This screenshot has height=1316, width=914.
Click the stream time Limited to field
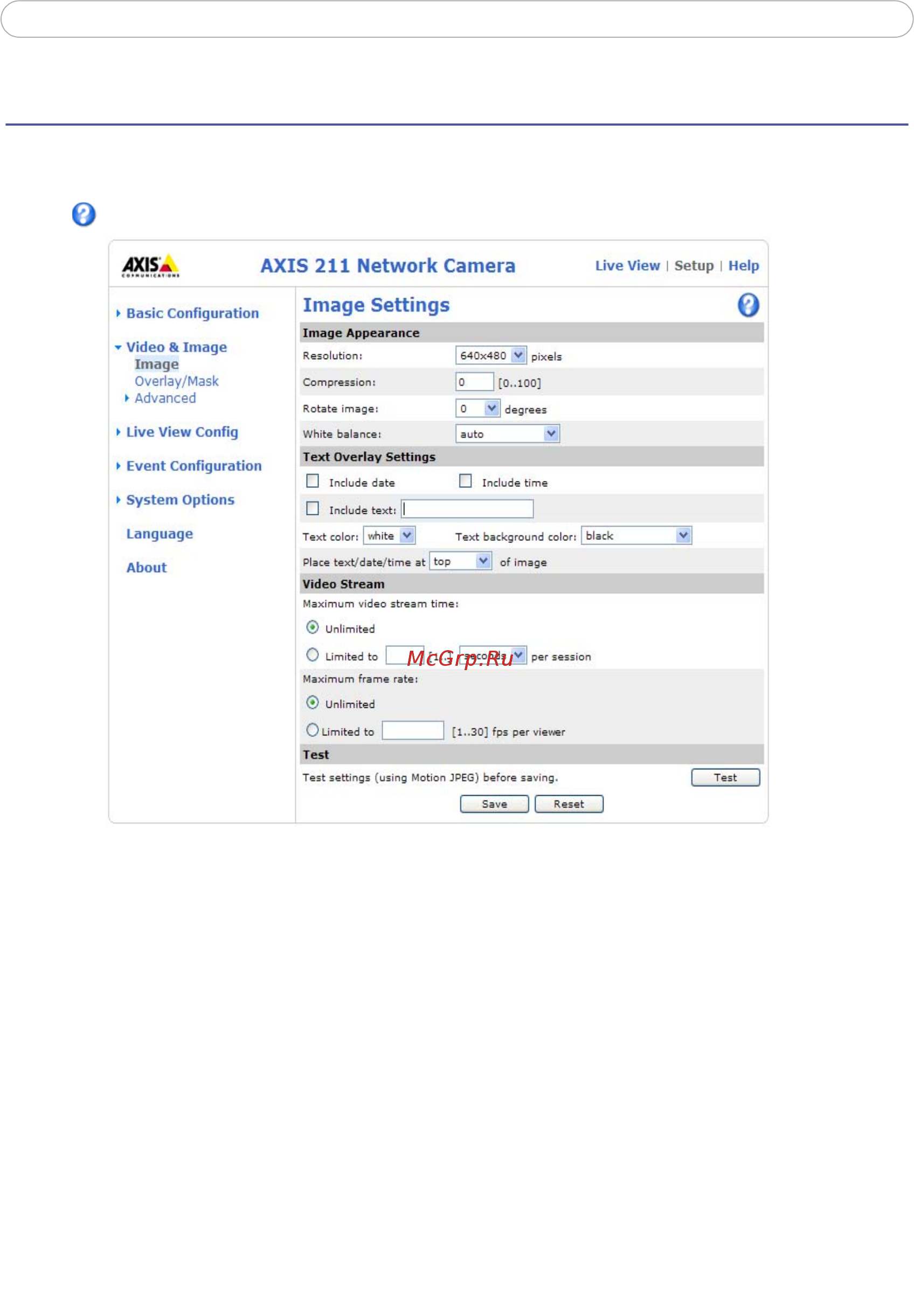tap(405, 655)
